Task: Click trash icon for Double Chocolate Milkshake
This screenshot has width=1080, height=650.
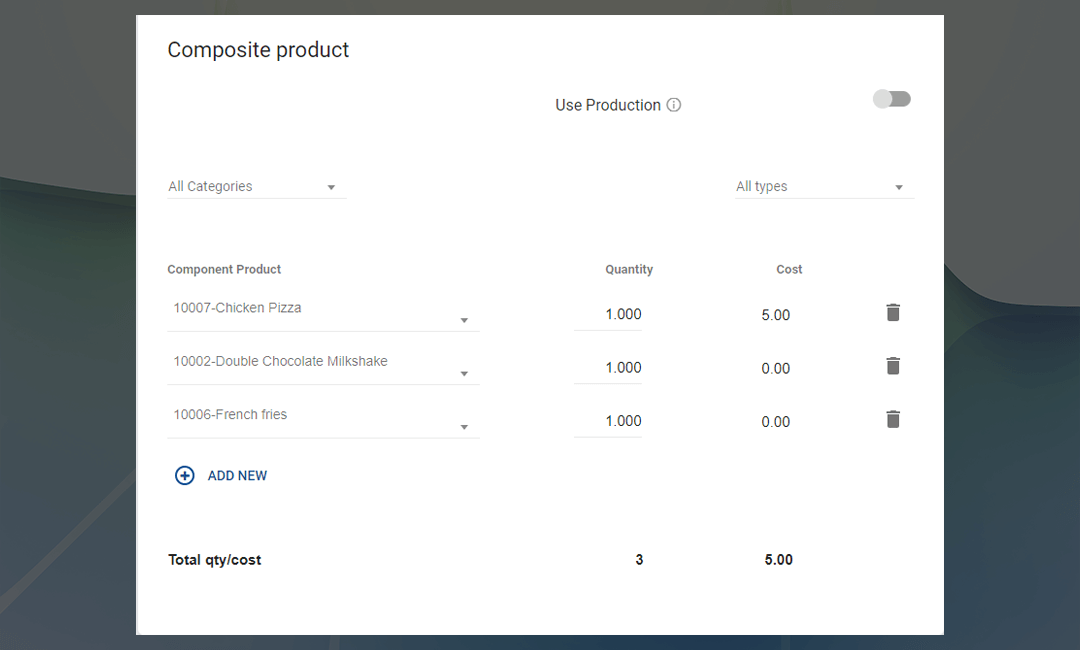Action: (x=893, y=366)
